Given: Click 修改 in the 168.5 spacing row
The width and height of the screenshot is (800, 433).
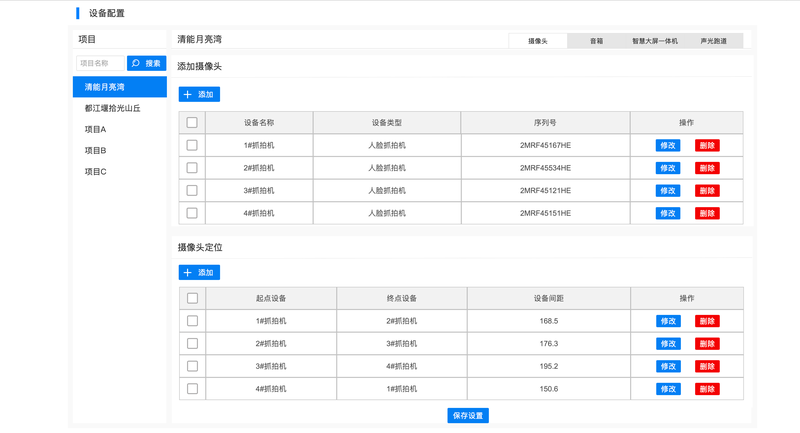Looking at the screenshot, I should point(668,321).
